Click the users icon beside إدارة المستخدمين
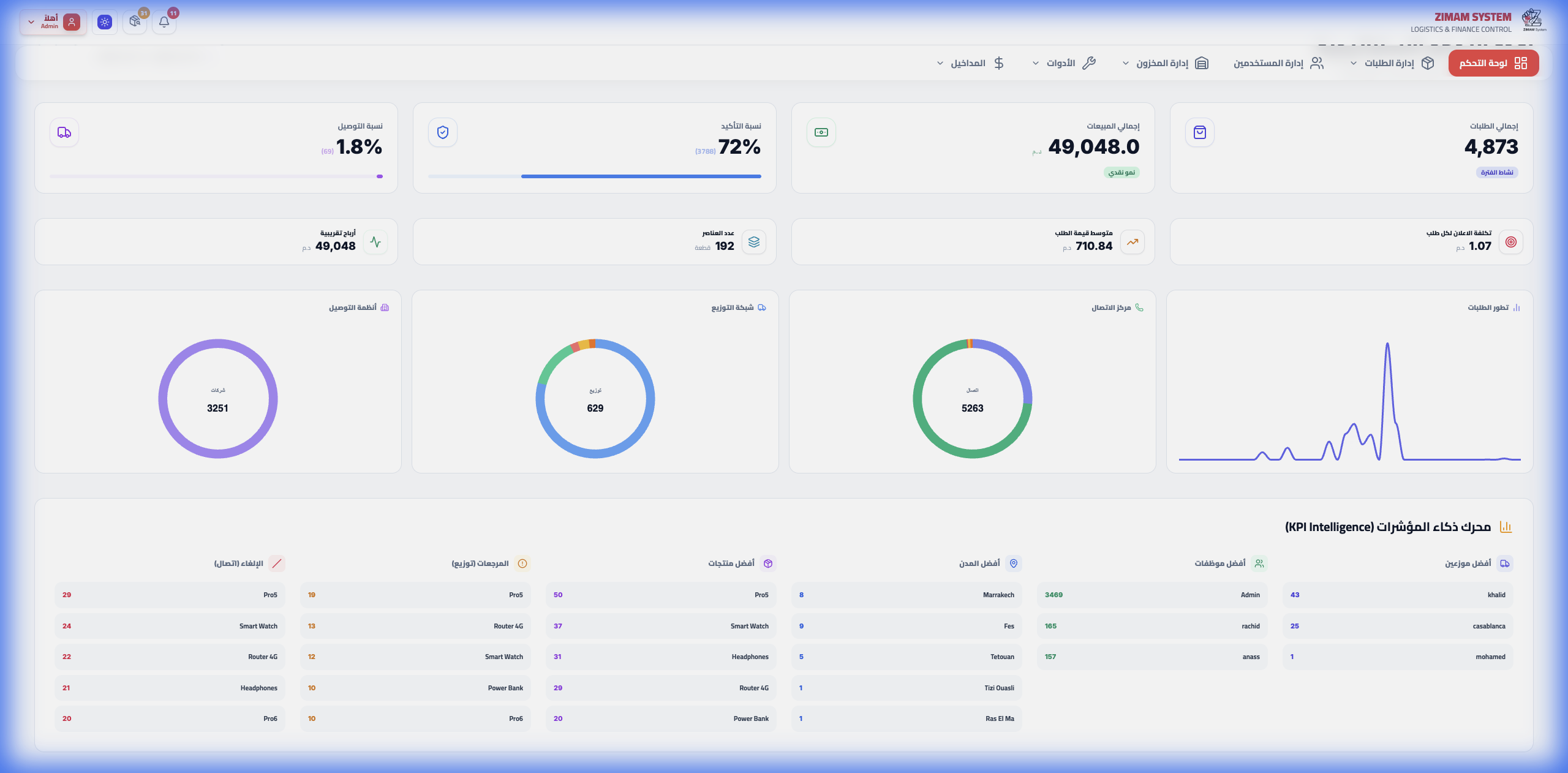The height and width of the screenshot is (773, 1568). (x=1317, y=63)
